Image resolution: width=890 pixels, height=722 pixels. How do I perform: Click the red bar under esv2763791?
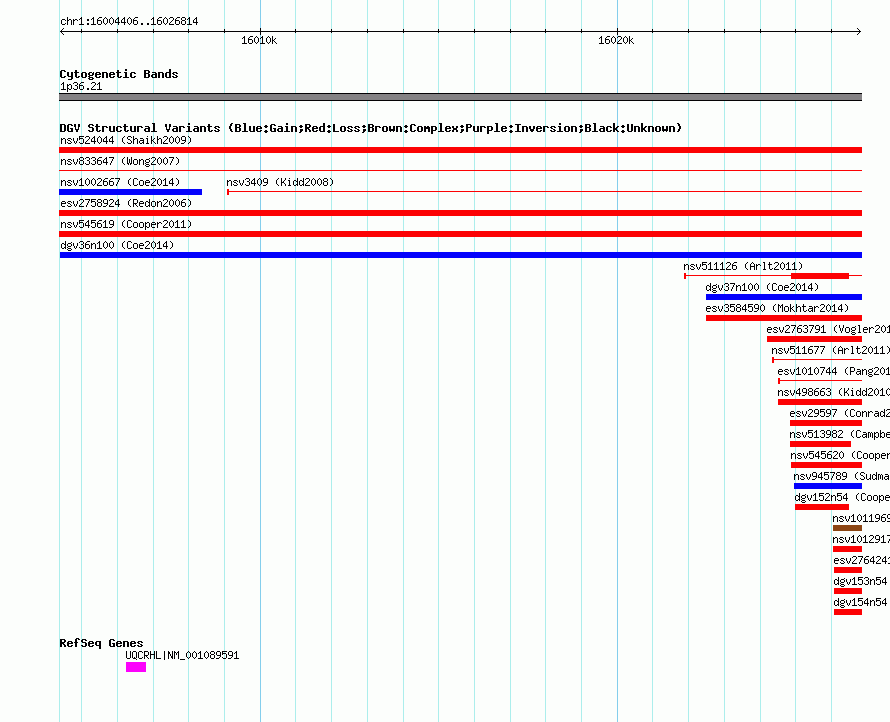815,339
